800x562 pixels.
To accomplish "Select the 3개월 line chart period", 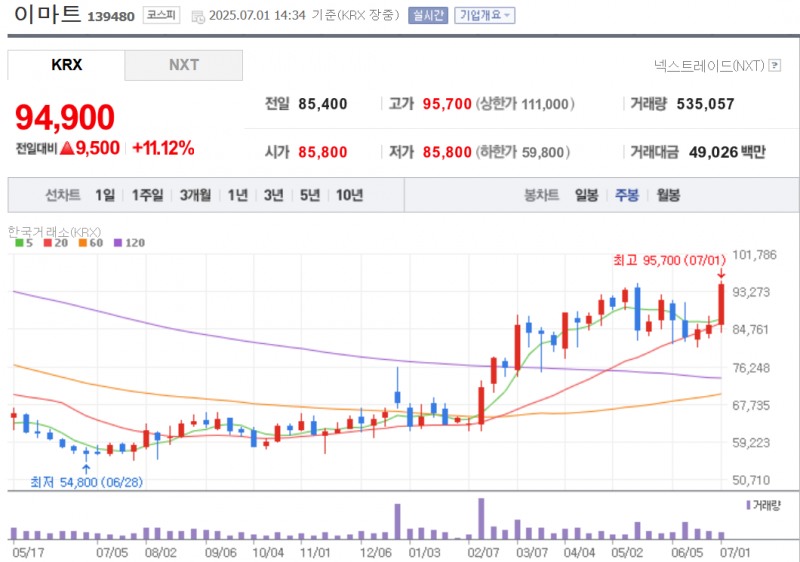I will click(195, 195).
